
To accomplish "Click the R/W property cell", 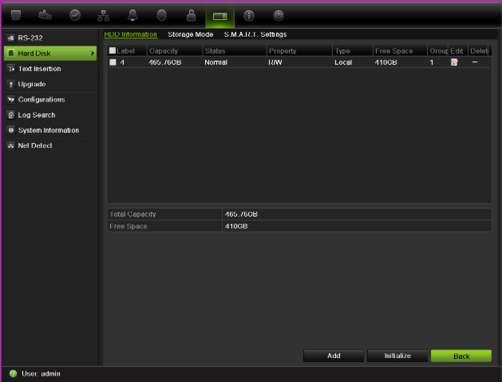I will [x=275, y=62].
